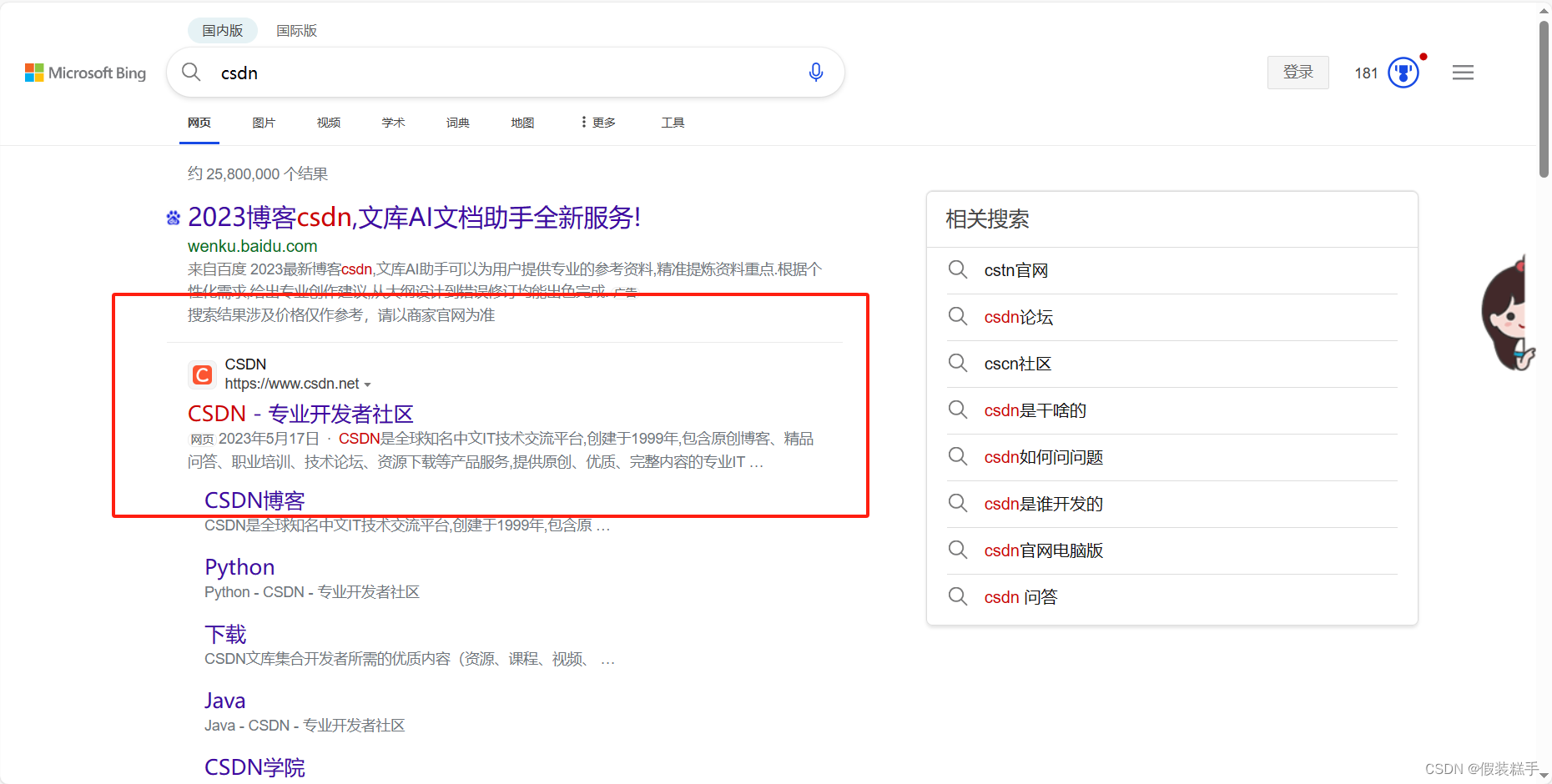The width and height of the screenshot is (1552, 784).
Task: Click the search icon beside cstn官网
Action: [x=958, y=270]
